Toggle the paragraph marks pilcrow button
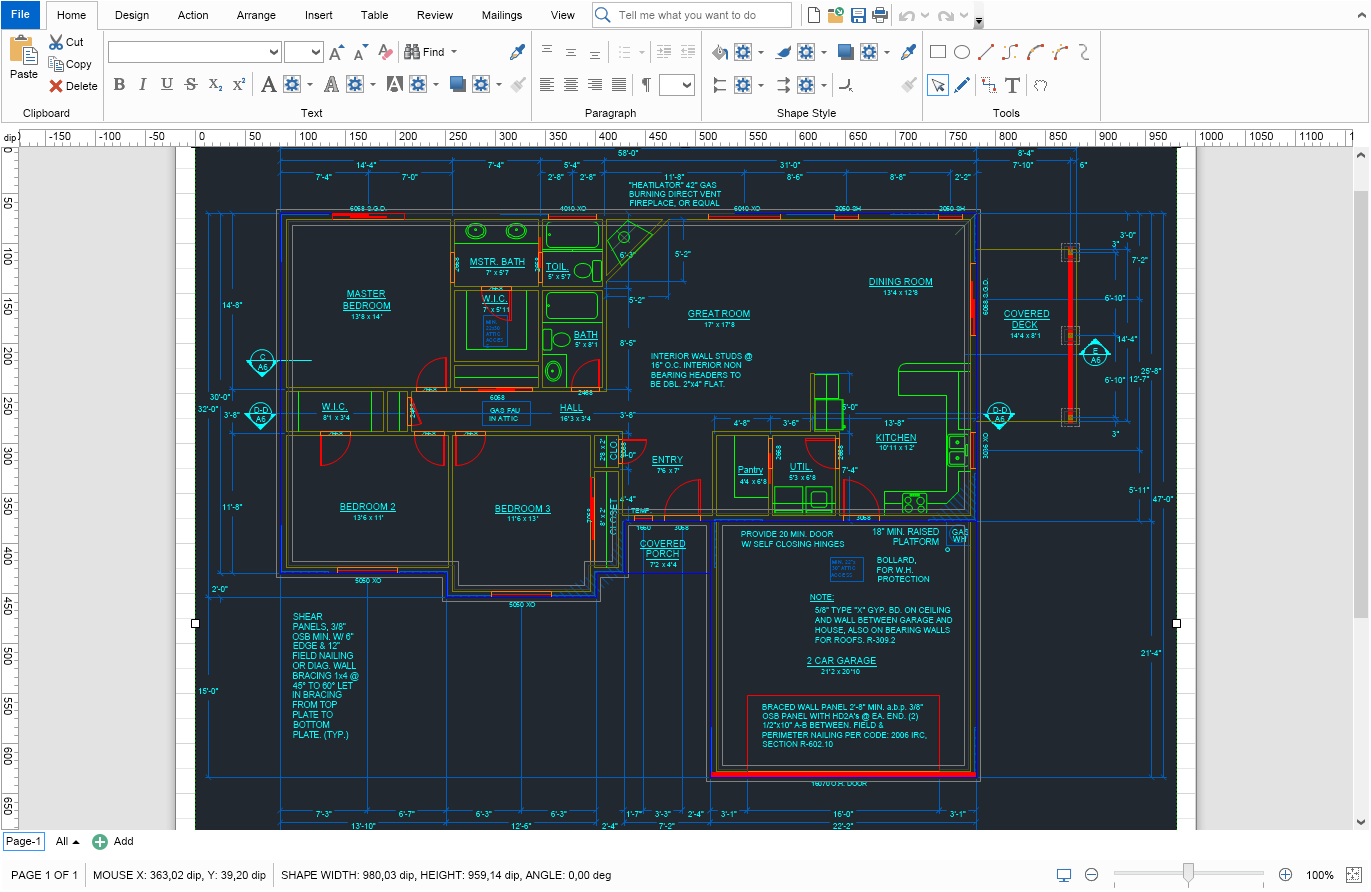The width and height of the screenshot is (1371, 892). pos(646,85)
